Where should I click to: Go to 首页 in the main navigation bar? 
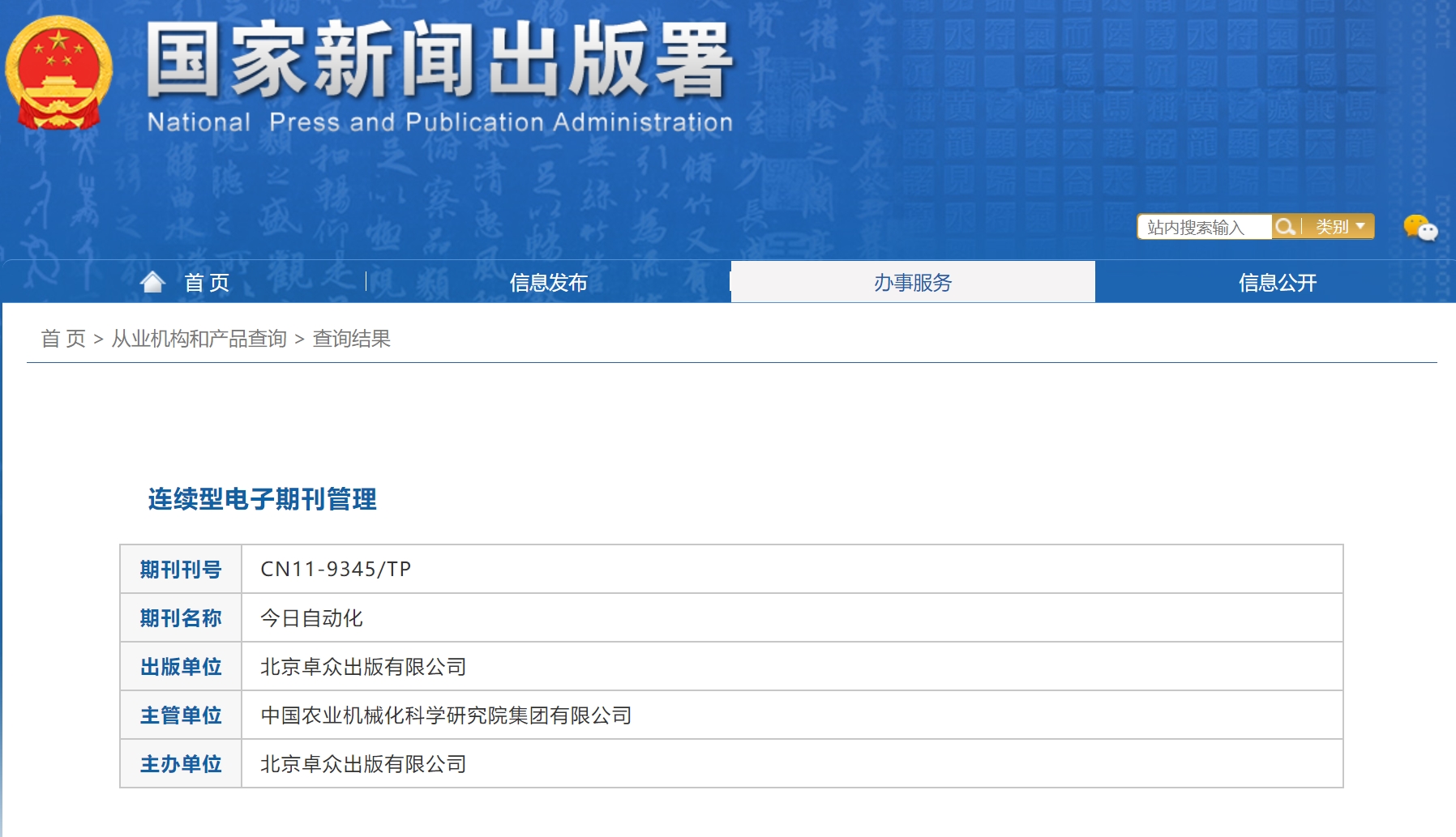pos(207,283)
